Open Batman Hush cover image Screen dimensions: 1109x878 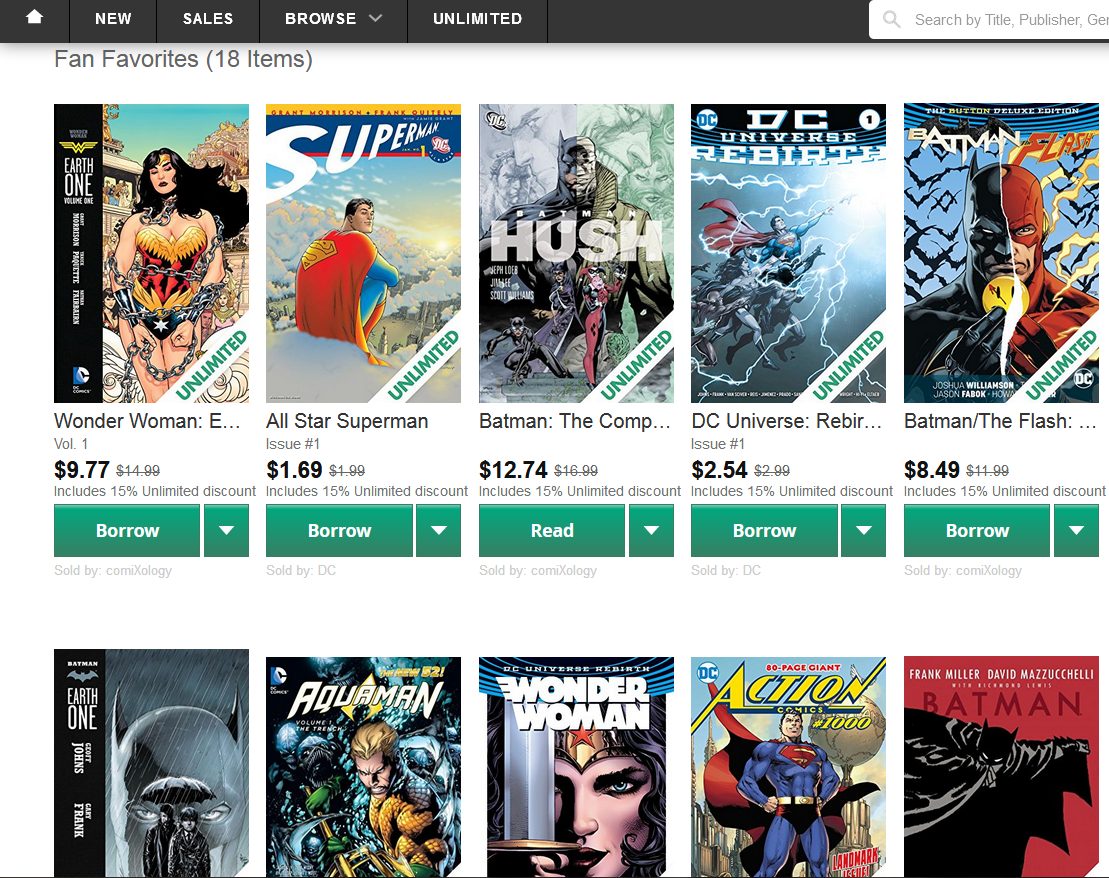click(576, 253)
